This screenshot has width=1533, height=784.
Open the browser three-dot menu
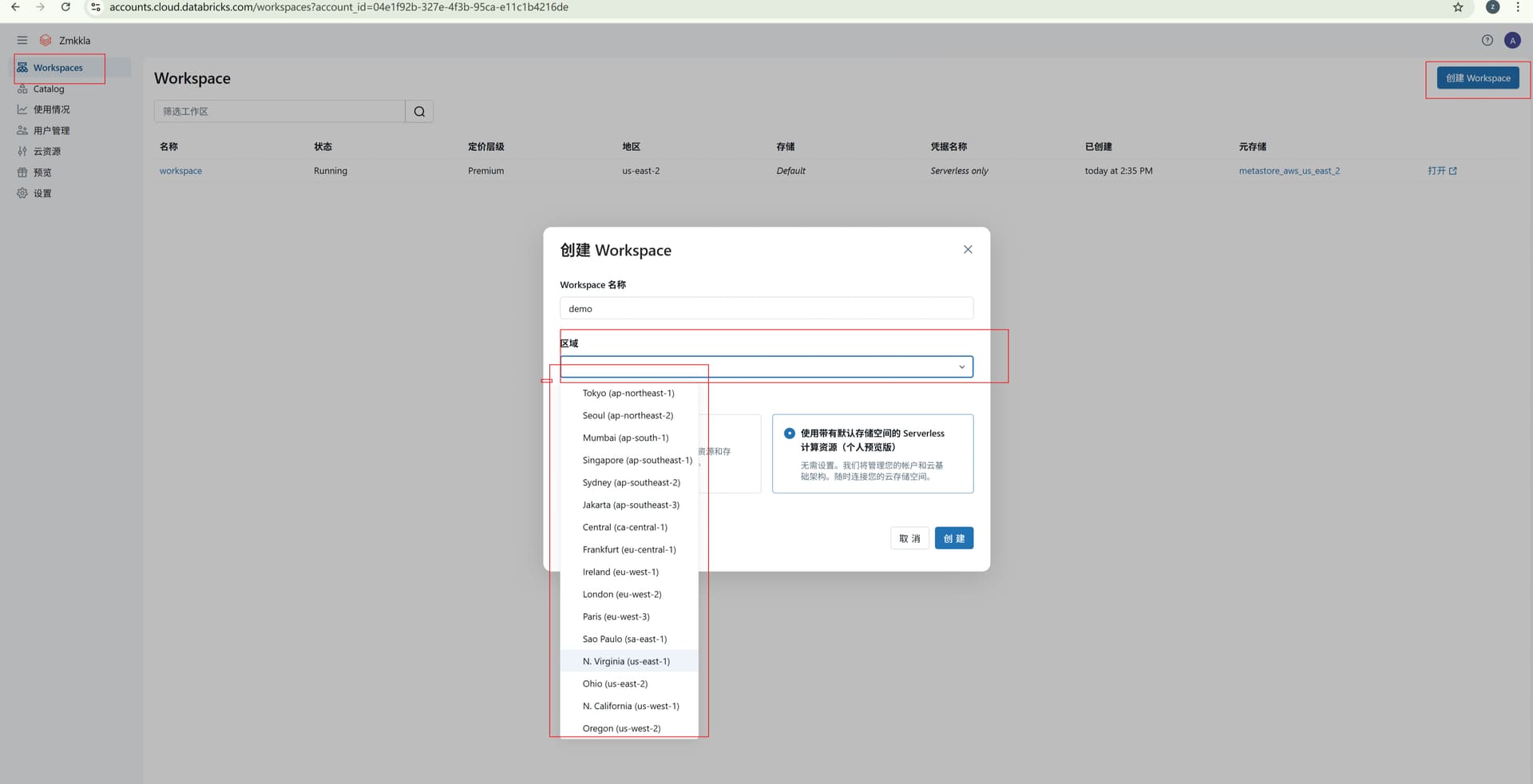pyautogui.click(x=1518, y=7)
